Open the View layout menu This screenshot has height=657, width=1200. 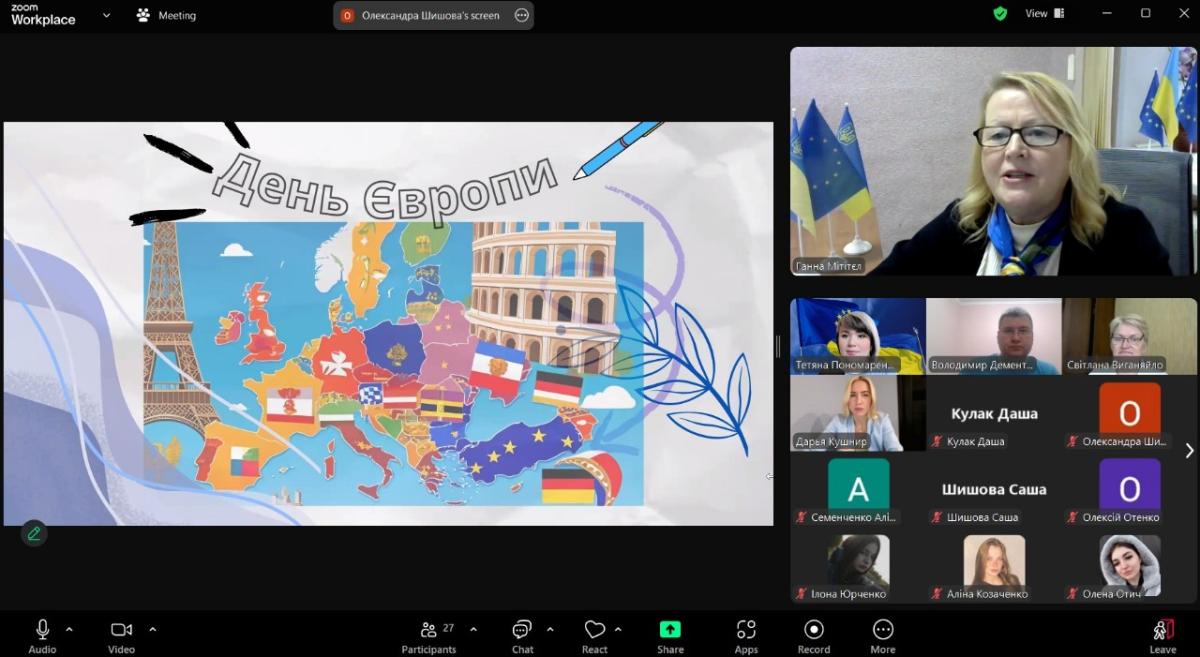click(x=1045, y=14)
